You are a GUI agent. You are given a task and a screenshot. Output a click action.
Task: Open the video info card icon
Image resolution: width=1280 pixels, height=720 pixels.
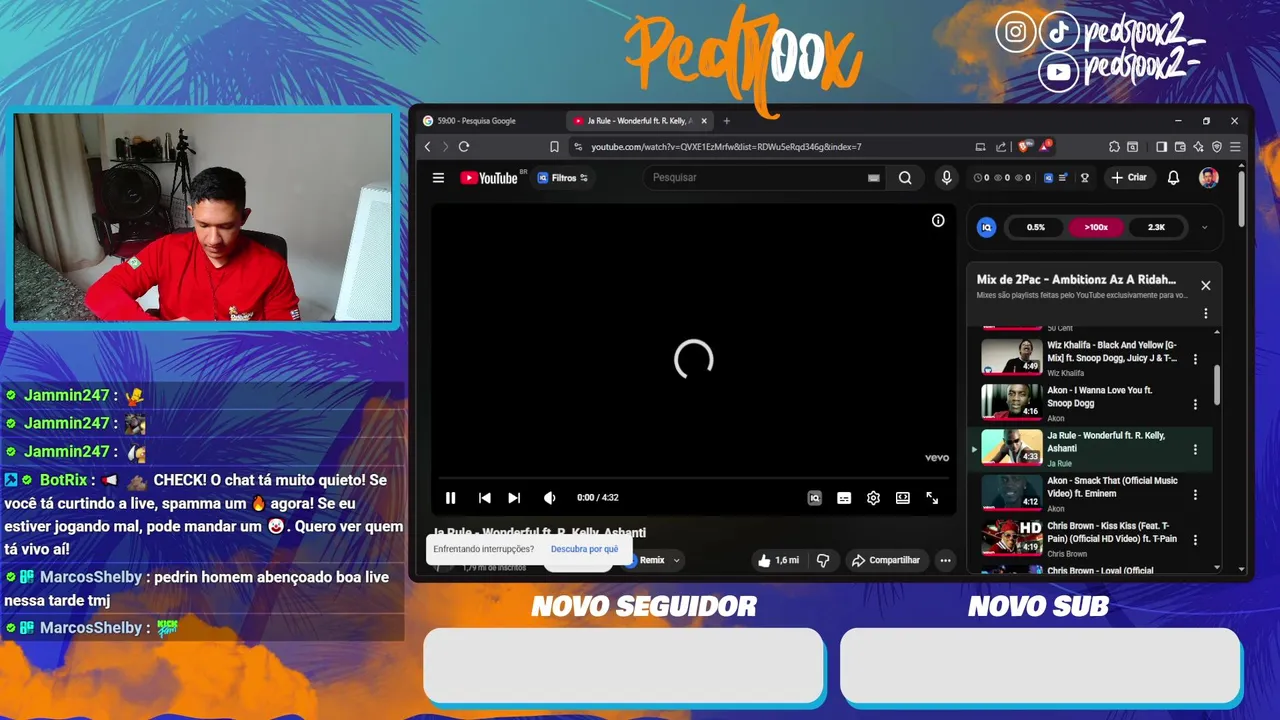tap(938, 220)
